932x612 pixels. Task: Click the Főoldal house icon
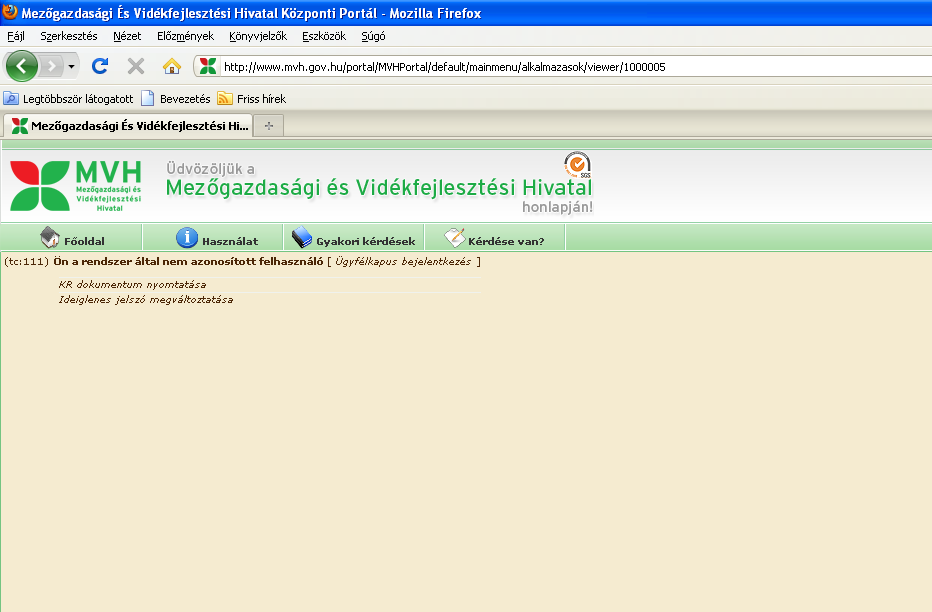50,237
